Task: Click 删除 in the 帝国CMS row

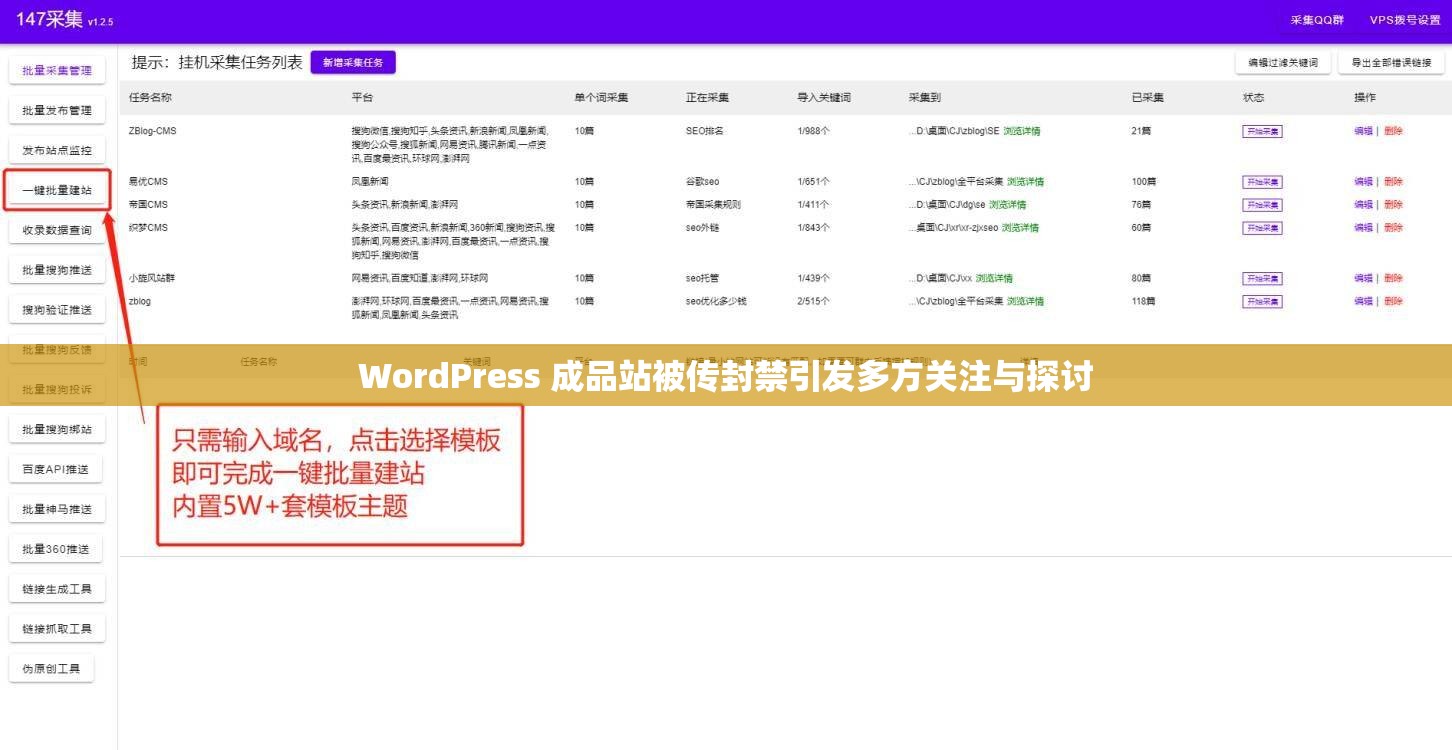Action: coord(1393,205)
